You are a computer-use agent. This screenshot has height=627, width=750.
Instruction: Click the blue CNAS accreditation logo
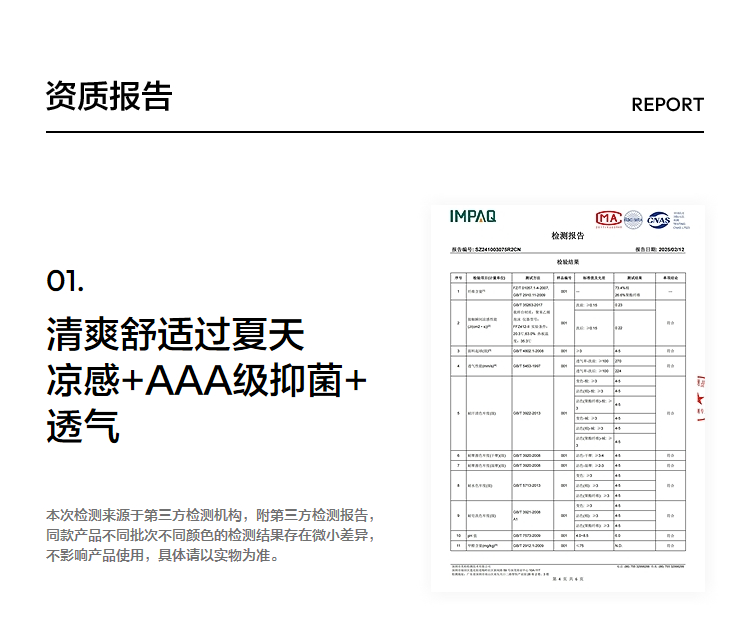659,219
